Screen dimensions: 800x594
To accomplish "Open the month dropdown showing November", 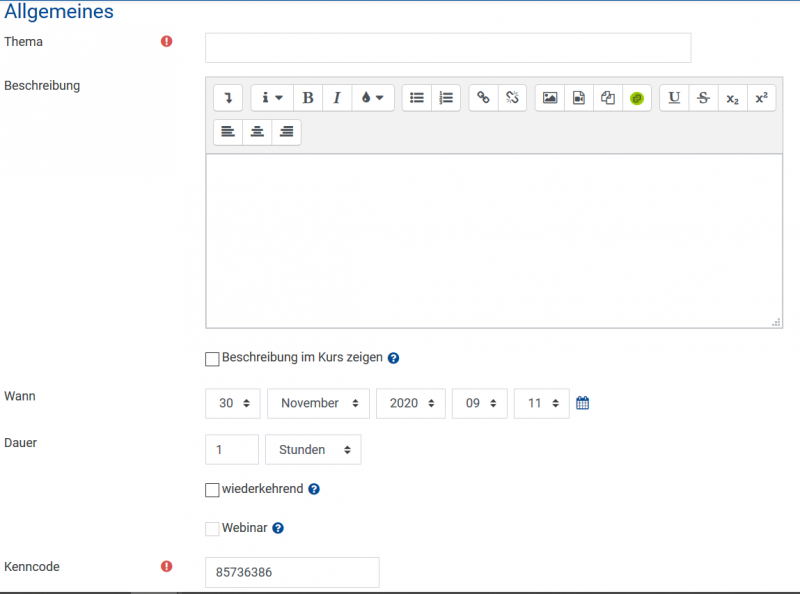I will [x=318, y=404].
